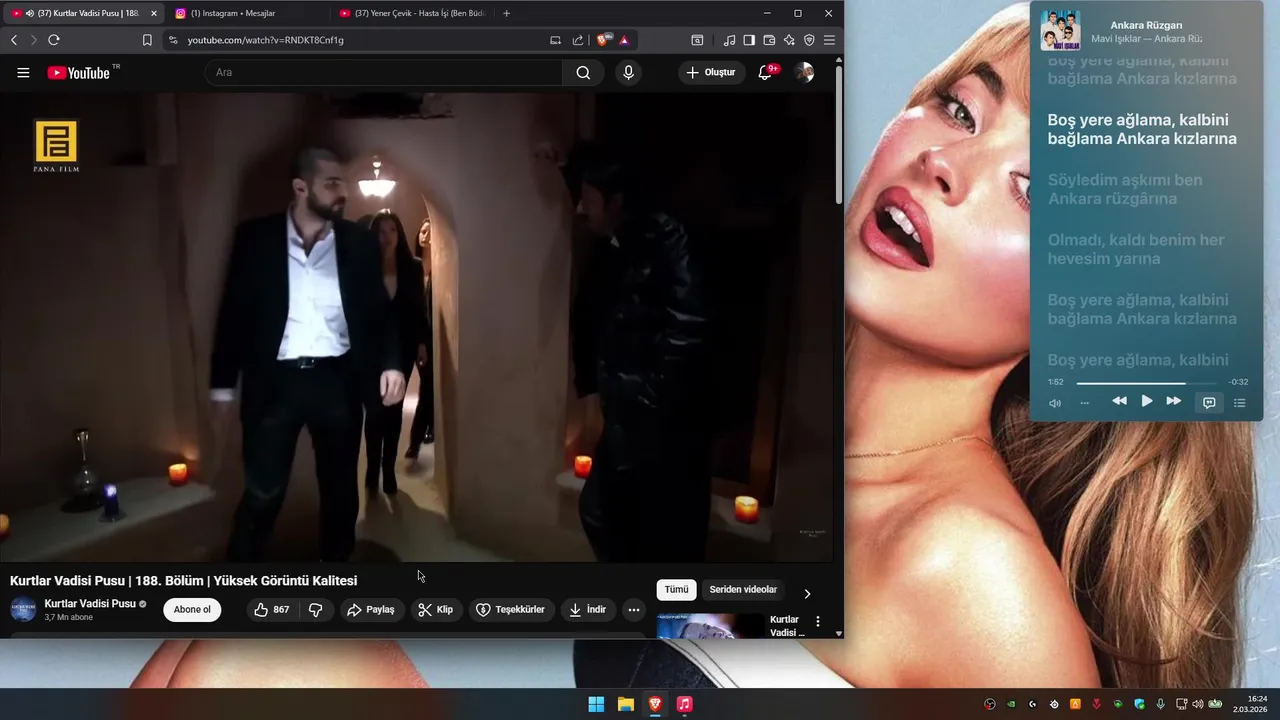This screenshot has width=1280, height=720.
Task: Open the Kurtlar Vadisi Pusu channel name
Action: (90, 604)
